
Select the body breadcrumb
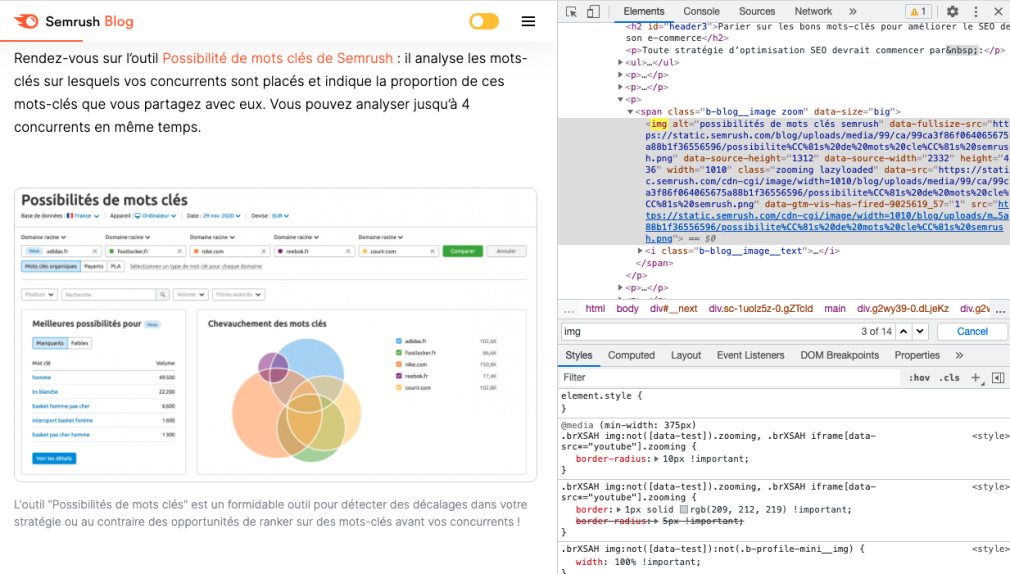point(627,309)
